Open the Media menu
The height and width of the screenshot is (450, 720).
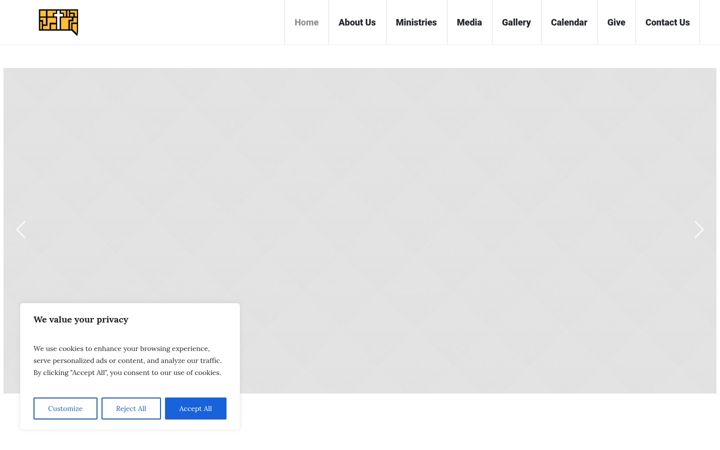[469, 22]
